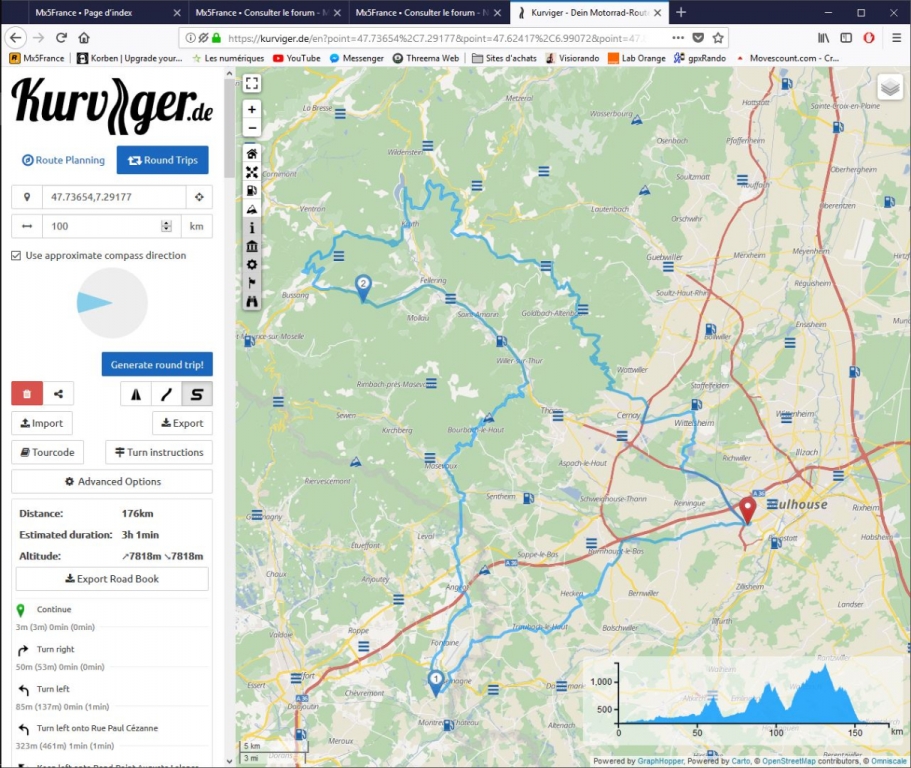
Task: Open the map layers selector
Action: click(x=890, y=88)
